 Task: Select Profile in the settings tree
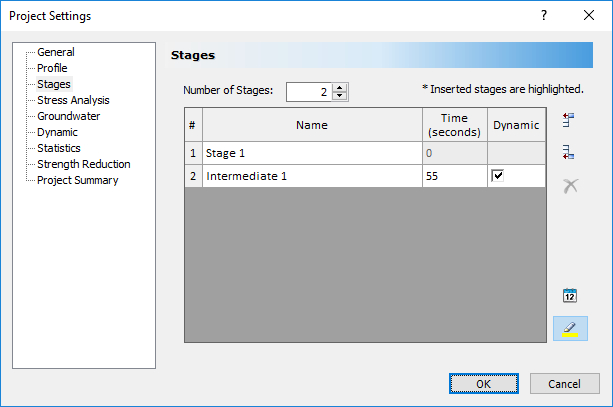pos(53,68)
